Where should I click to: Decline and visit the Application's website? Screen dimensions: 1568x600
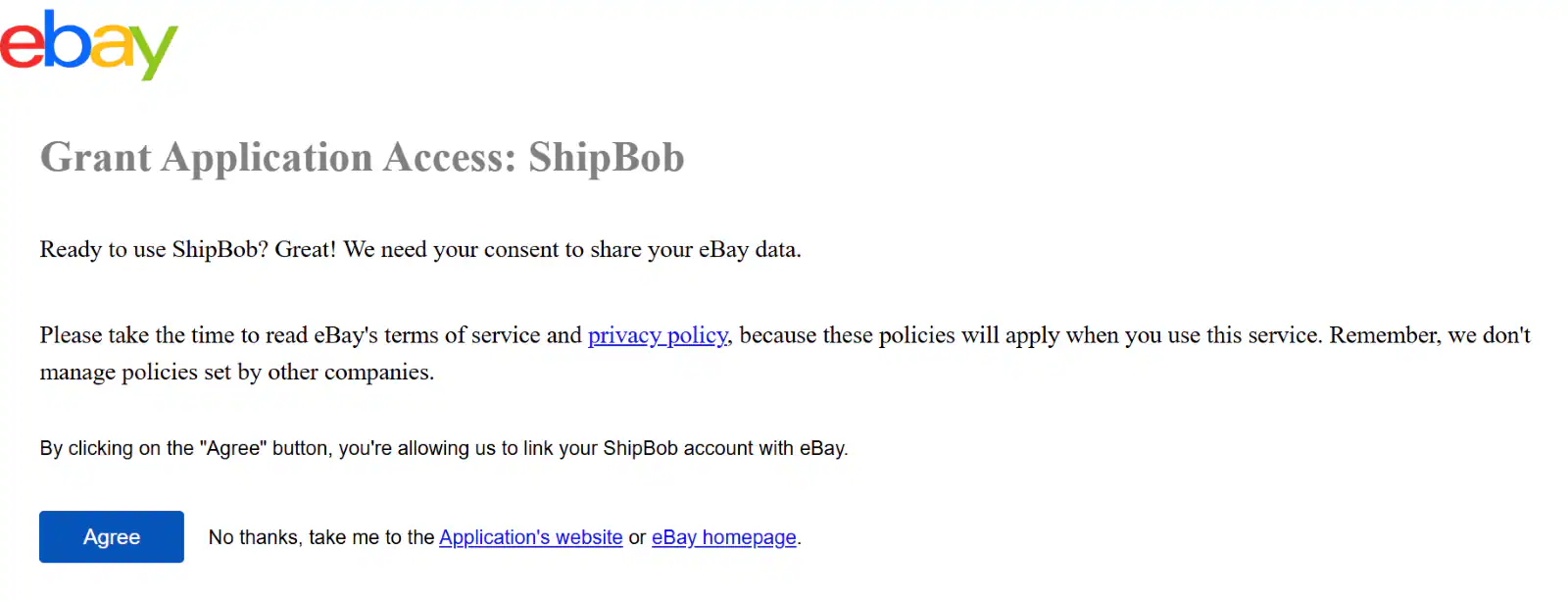click(x=530, y=537)
